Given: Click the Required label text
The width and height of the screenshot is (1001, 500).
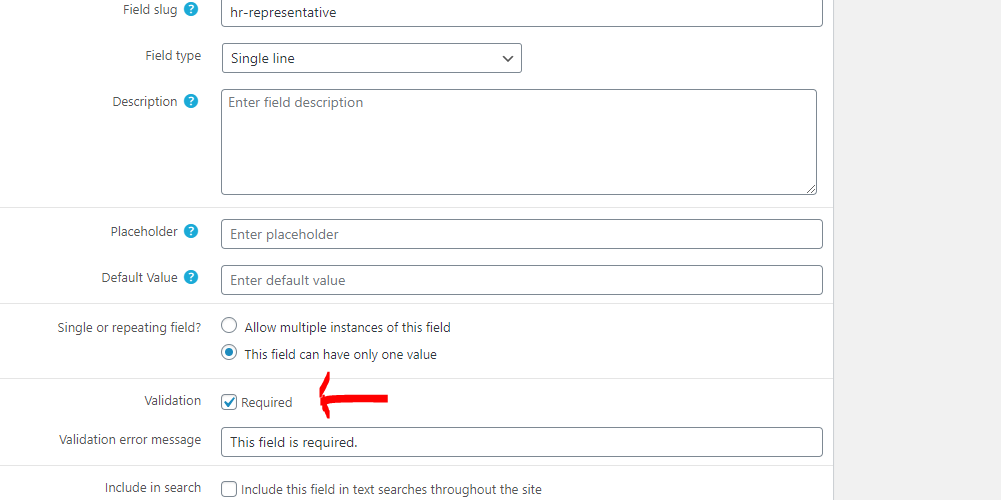Looking at the screenshot, I should point(266,403).
